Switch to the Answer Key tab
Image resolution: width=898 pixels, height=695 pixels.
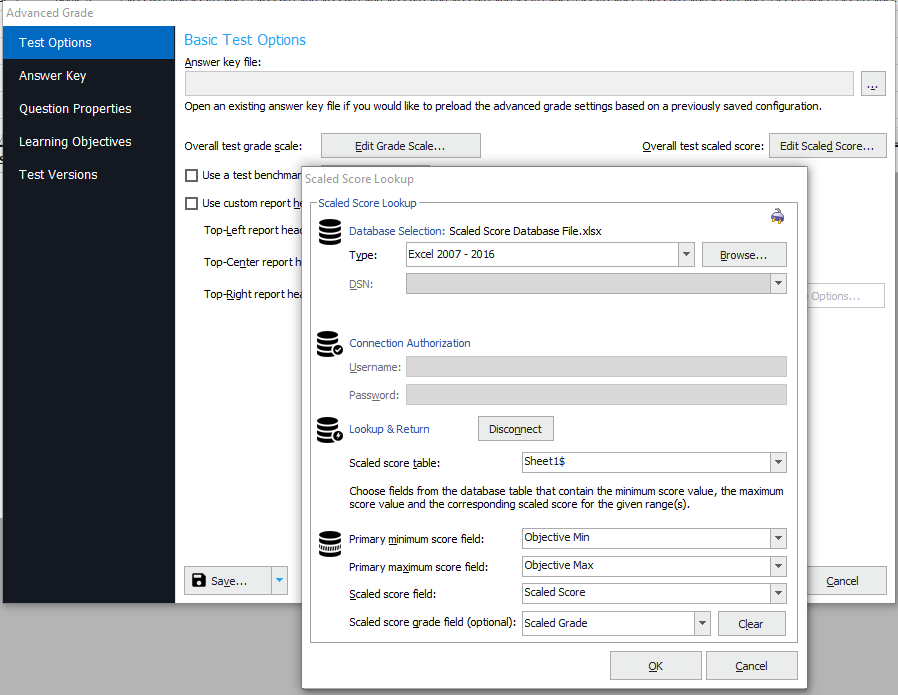tap(89, 76)
